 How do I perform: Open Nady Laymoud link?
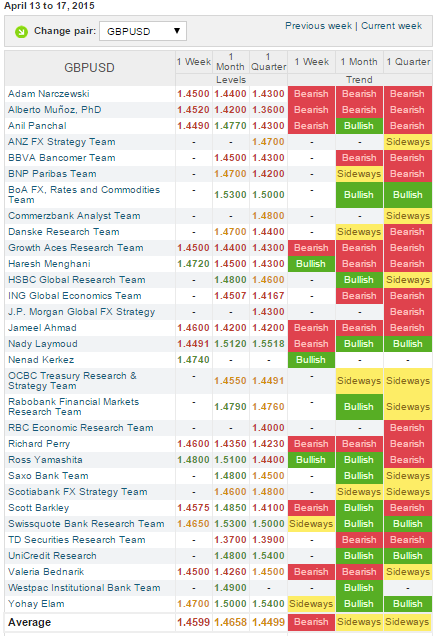[x=43, y=344]
